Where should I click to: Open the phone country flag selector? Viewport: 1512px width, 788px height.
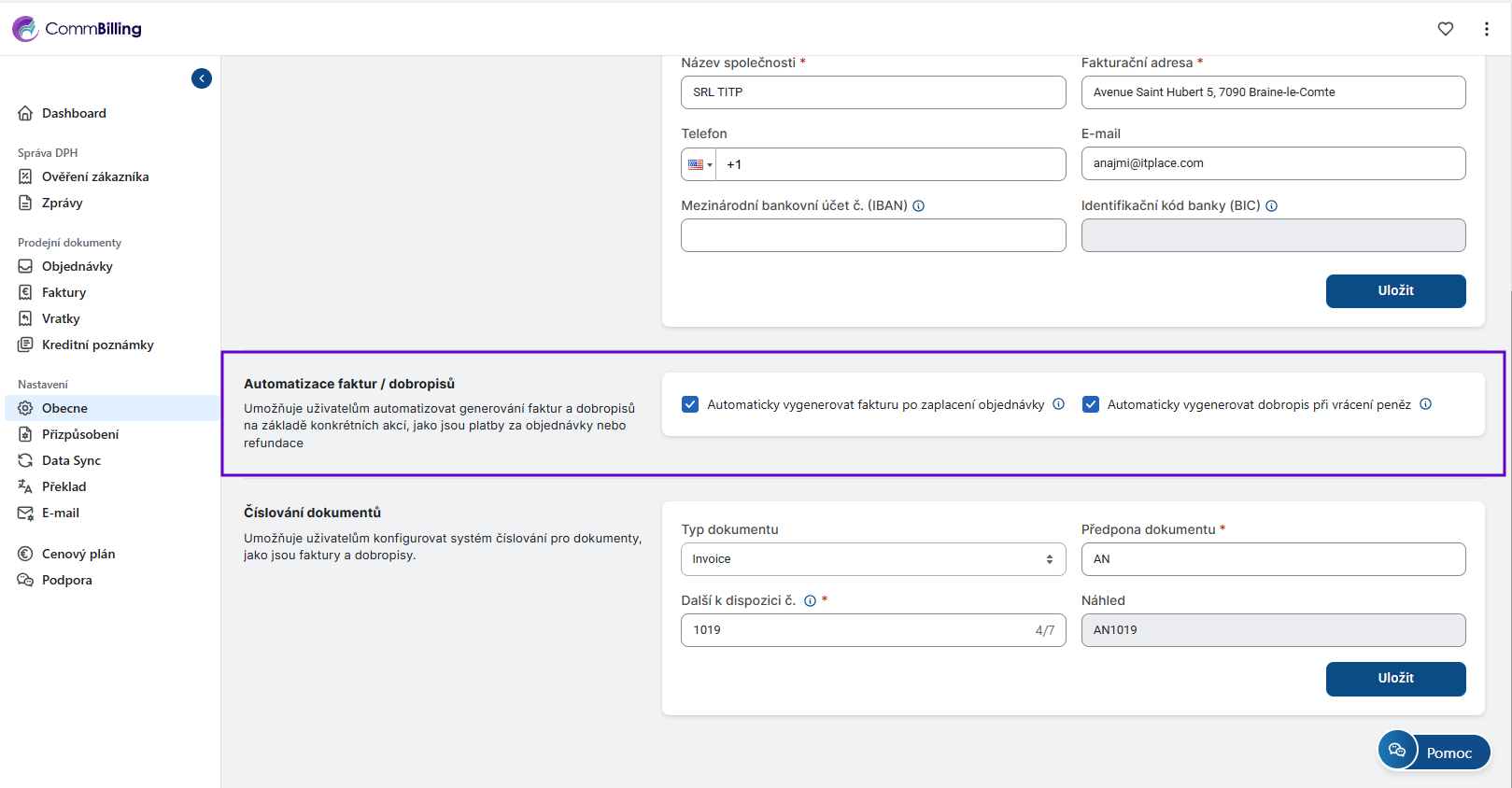tap(699, 165)
